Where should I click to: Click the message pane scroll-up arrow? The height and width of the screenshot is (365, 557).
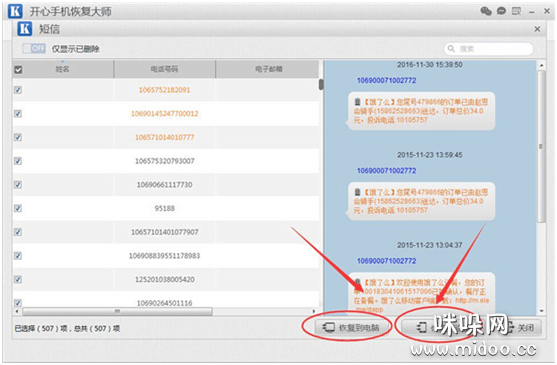(541, 65)
